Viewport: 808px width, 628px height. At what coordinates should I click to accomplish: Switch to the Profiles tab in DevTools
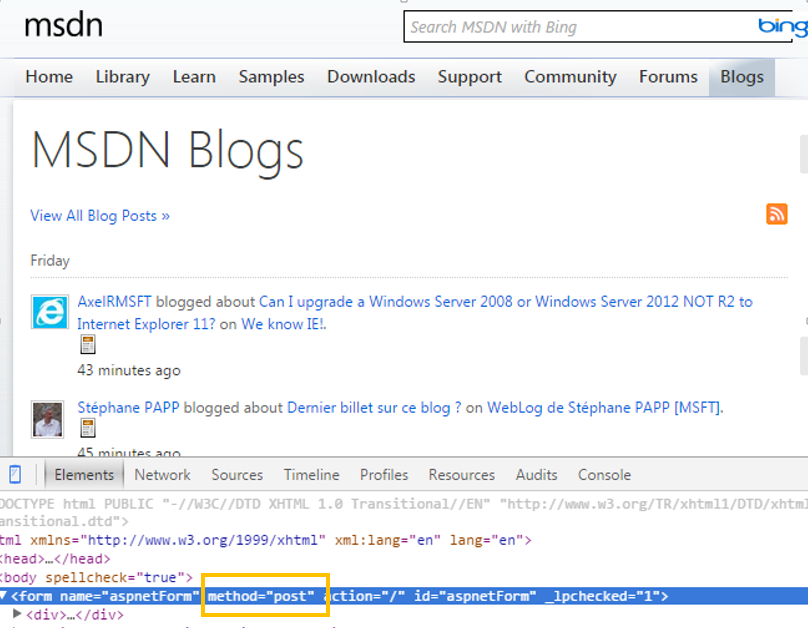click(x=384, y=474)
